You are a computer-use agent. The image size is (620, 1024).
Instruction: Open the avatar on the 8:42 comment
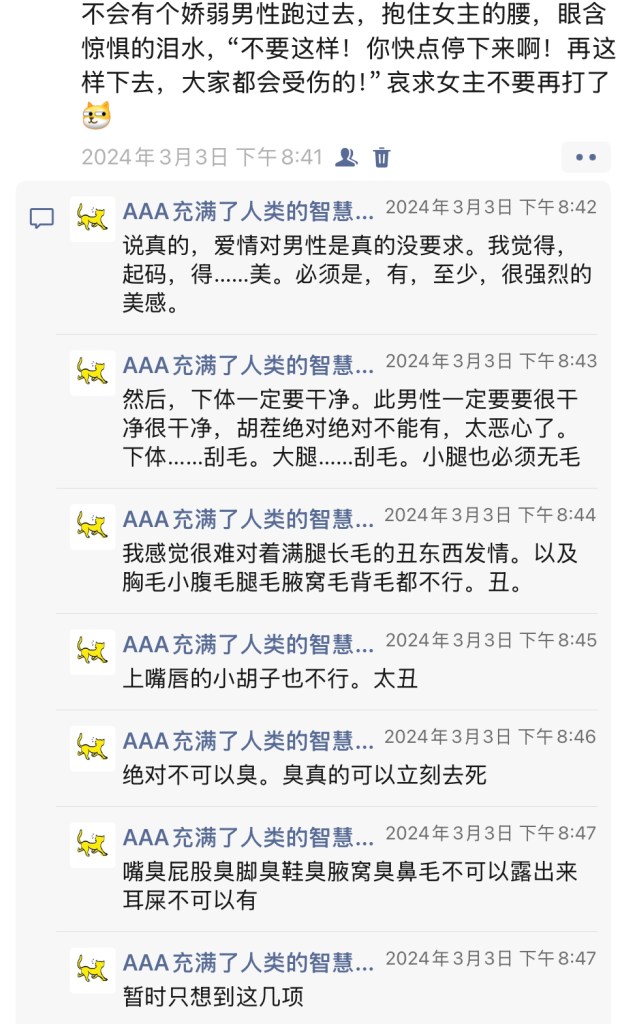coord(92,218)
